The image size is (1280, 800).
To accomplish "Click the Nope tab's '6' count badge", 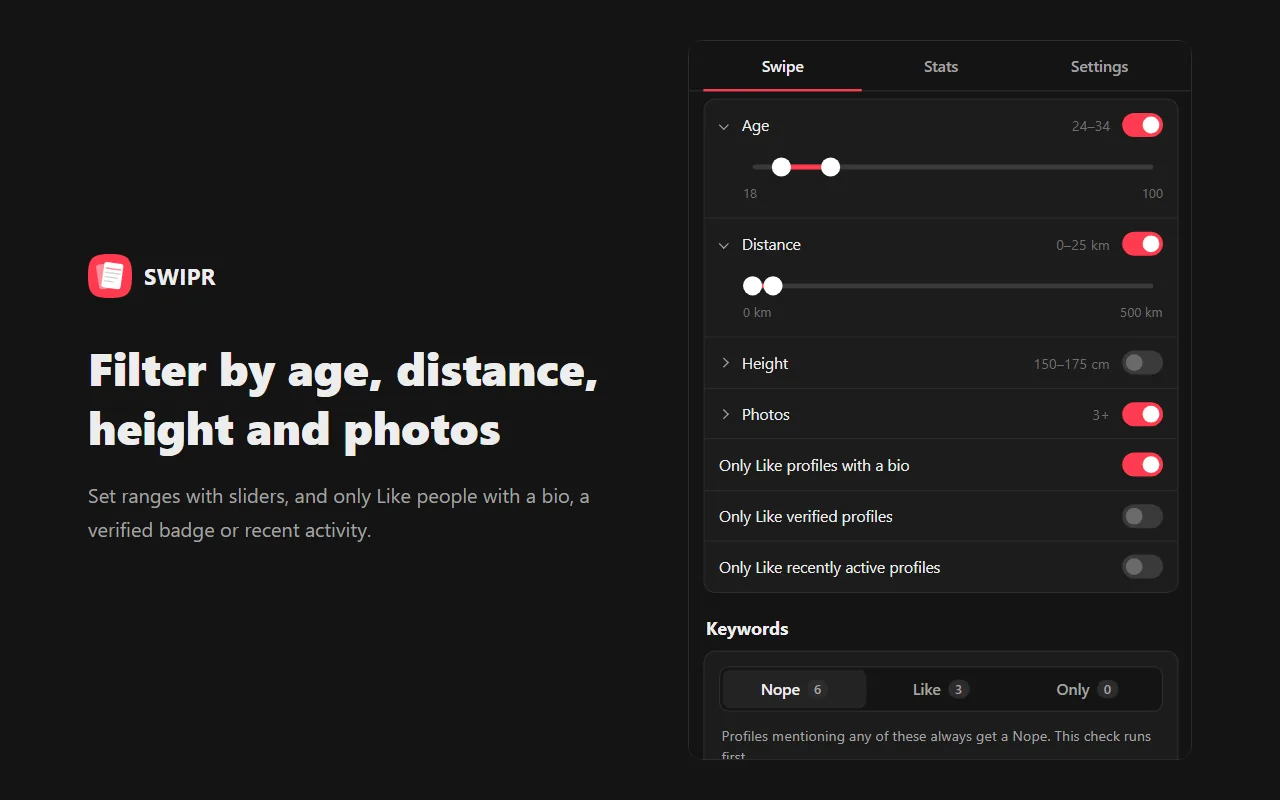I will tap(818, 689).
